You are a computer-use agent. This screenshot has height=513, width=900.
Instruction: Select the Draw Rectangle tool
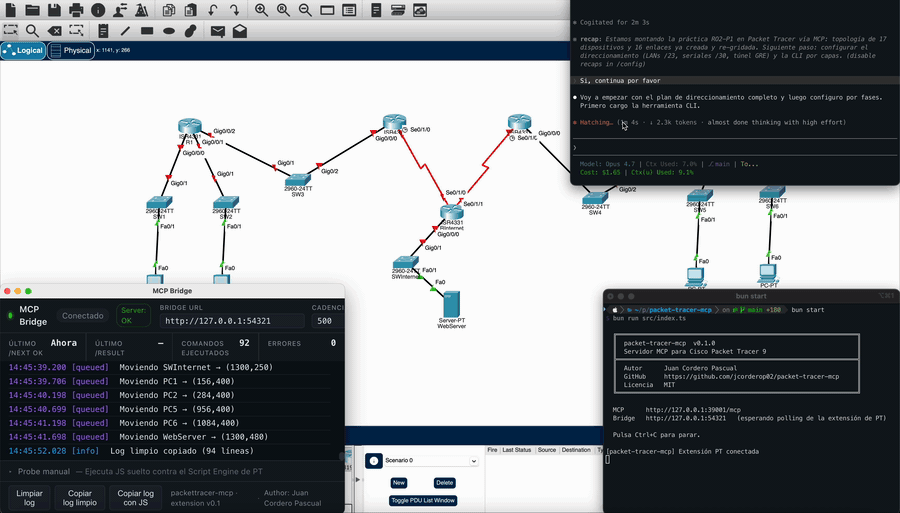[x=147, y=30]
